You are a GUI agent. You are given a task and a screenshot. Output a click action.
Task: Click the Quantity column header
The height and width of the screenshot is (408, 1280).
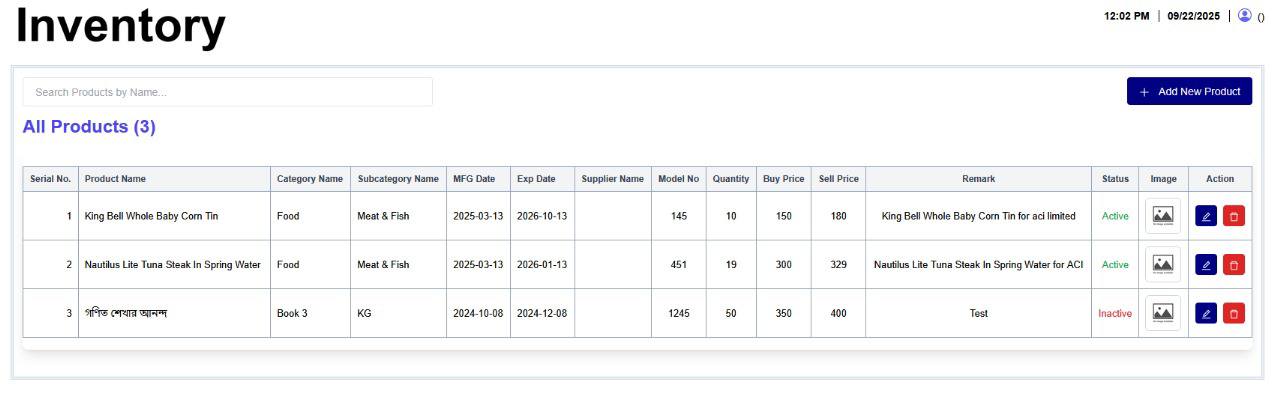pos(731,179)
